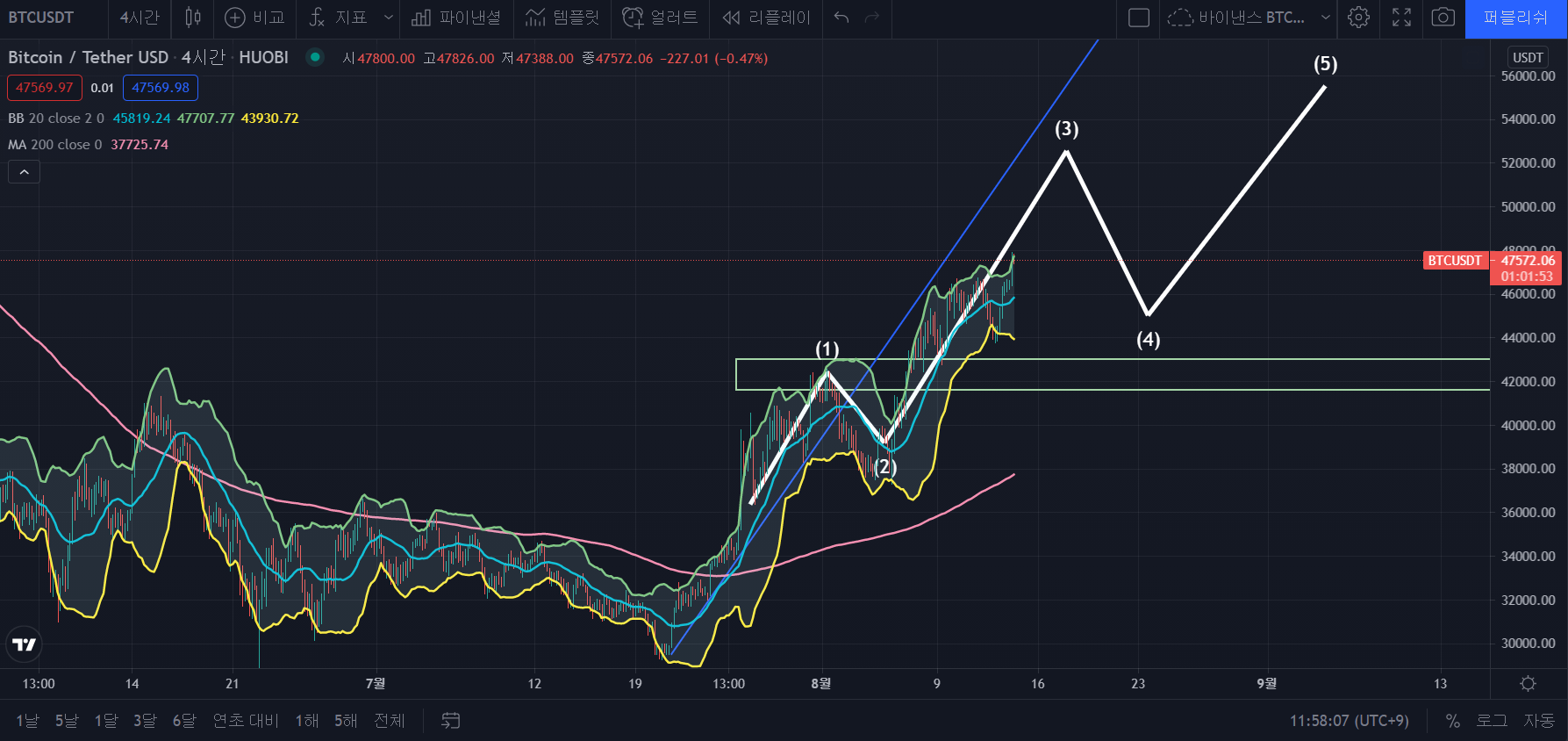Set the date range to 3달
This screenshot has width=1568, height=741.
pos(145,721)
